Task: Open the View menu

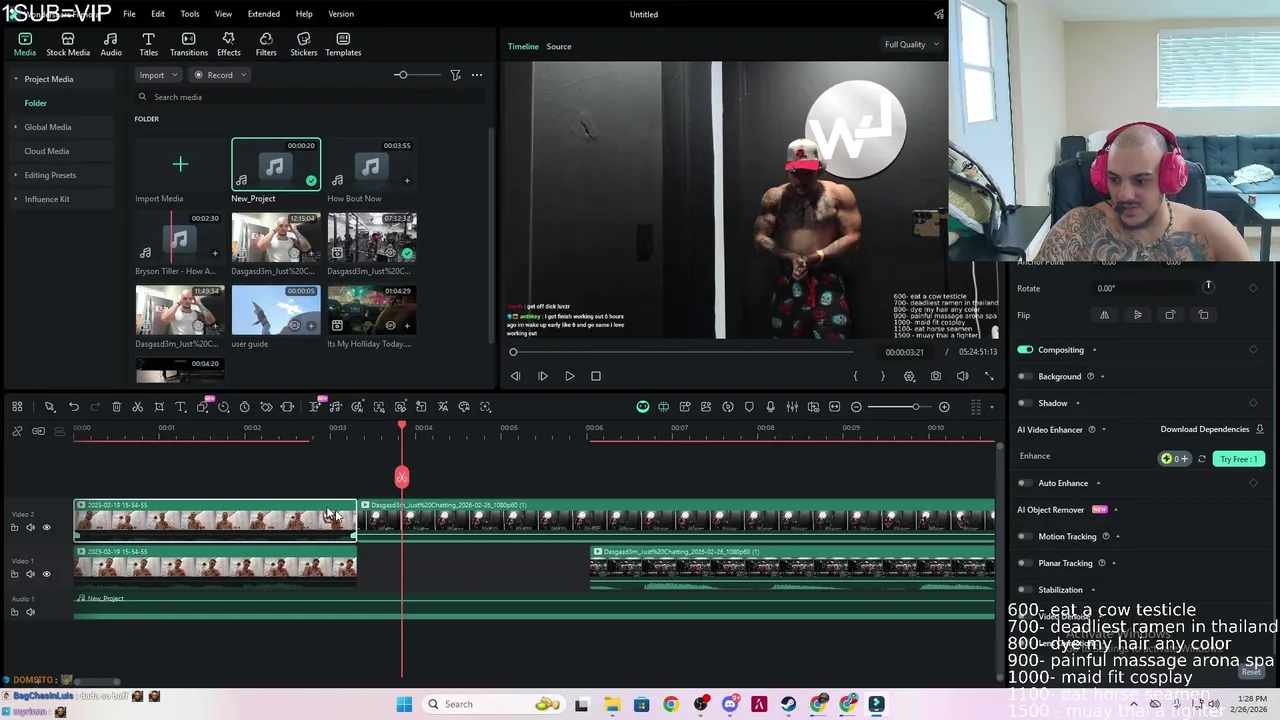Action: (x=223, y=14)
